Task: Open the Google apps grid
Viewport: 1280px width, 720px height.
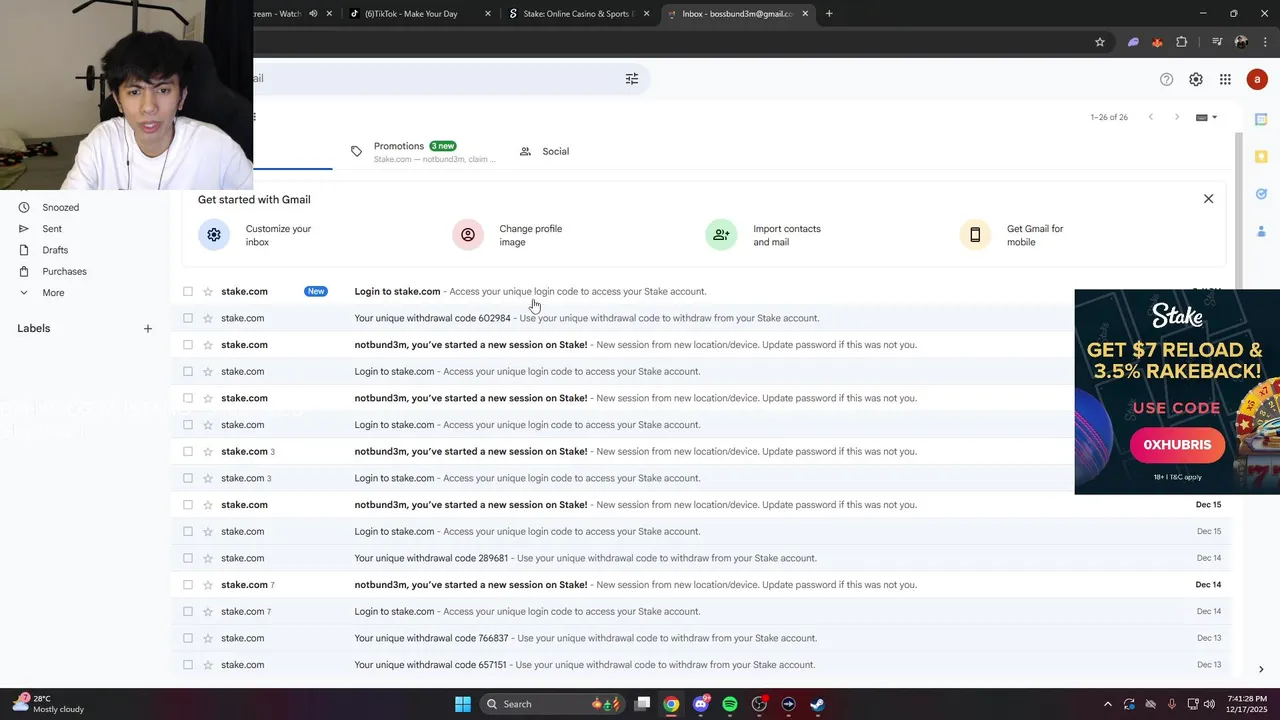Action: point(1225,79)
